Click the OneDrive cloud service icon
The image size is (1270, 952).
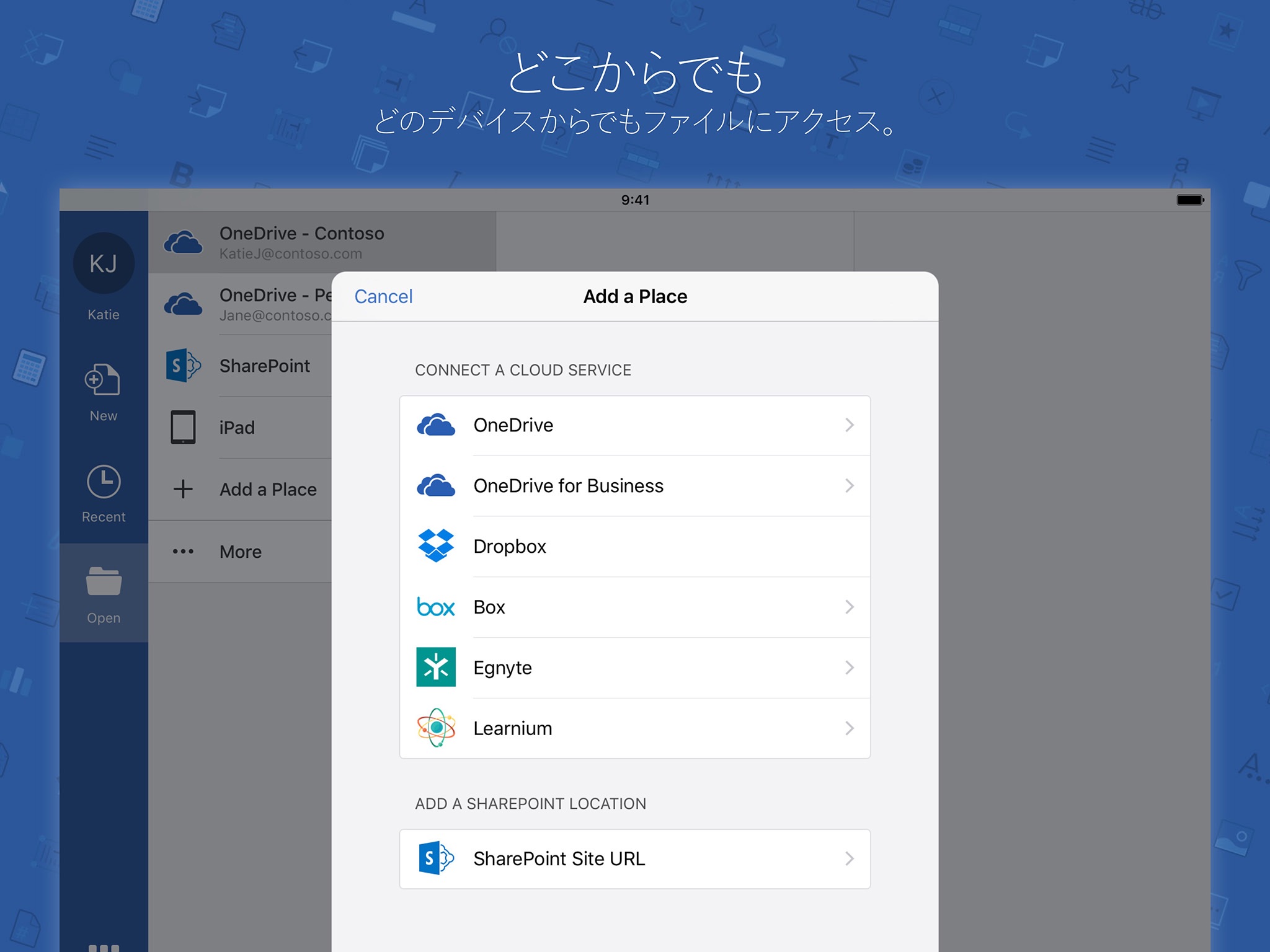[435, 425]
